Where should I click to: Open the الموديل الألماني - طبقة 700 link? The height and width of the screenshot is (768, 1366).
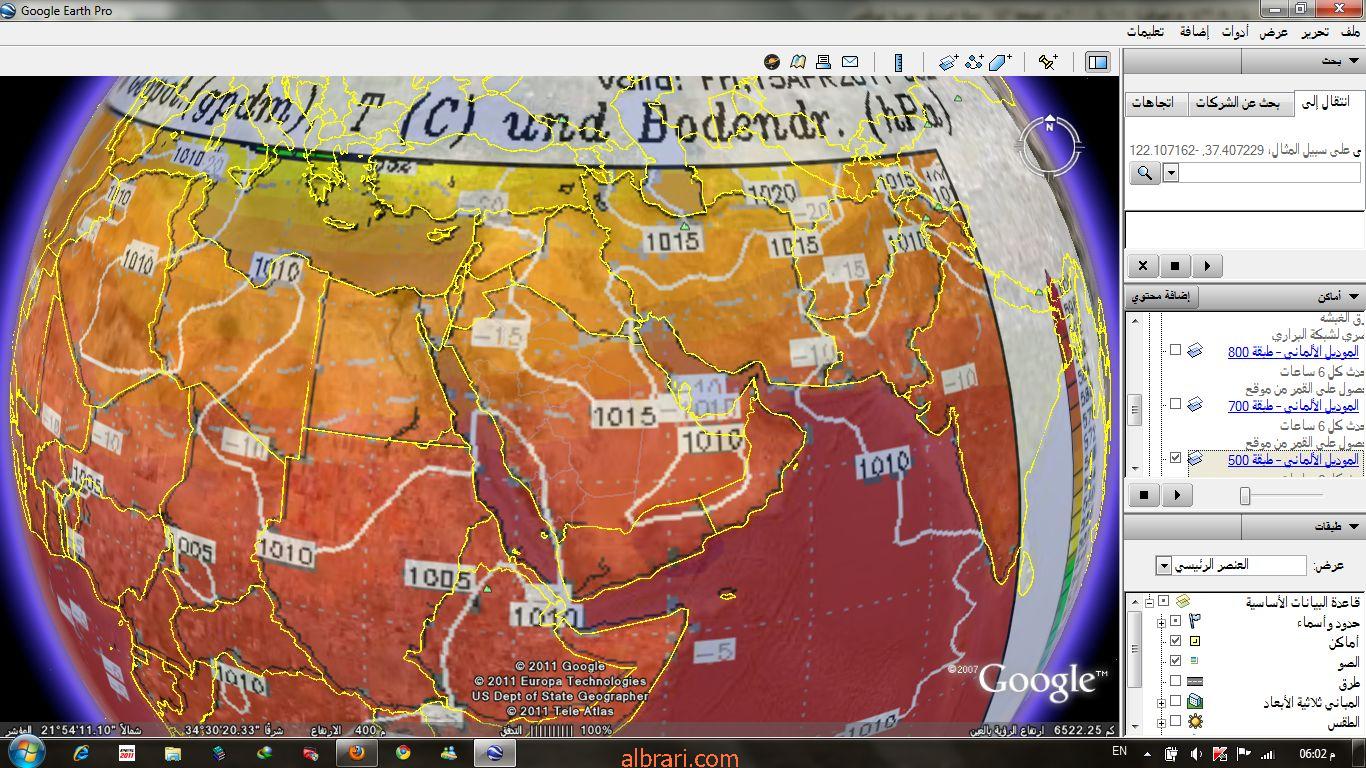point(1293,405)
